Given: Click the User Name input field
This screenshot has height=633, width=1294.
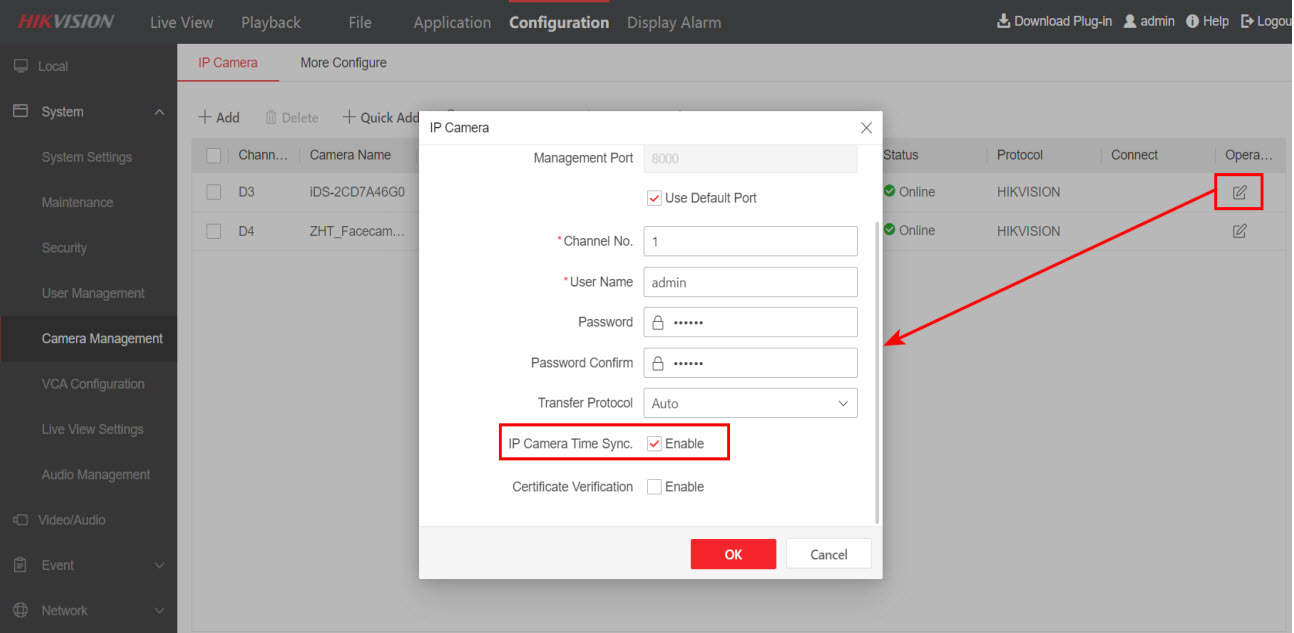Looking at the screenshot, I should click(750, 282).
